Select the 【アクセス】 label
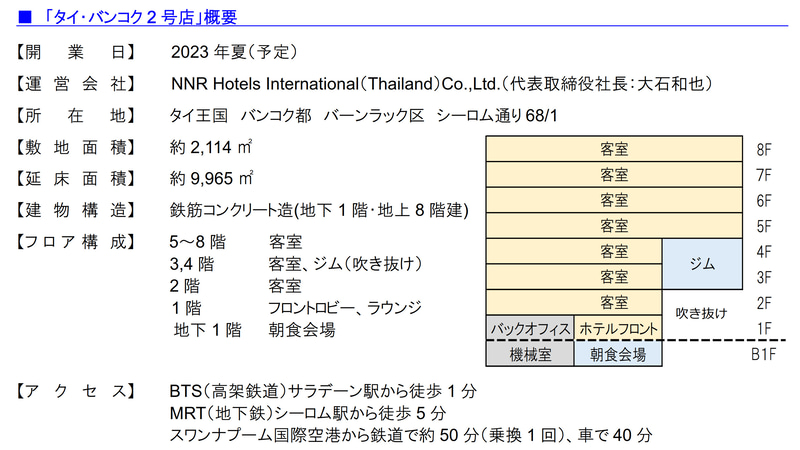The width and height of the screenshot is (800, 450). [76, 391]
